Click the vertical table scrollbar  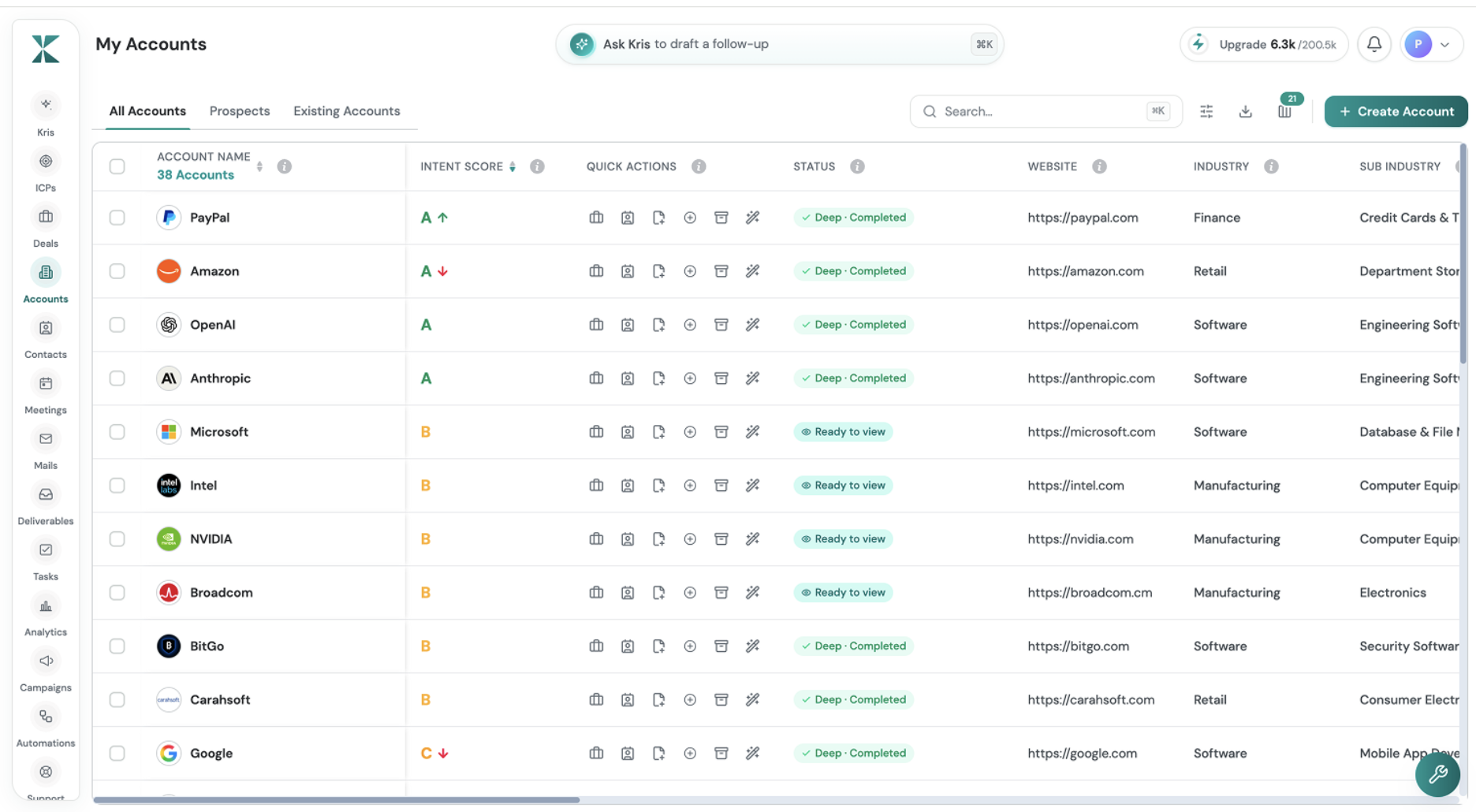(1463, 254)
